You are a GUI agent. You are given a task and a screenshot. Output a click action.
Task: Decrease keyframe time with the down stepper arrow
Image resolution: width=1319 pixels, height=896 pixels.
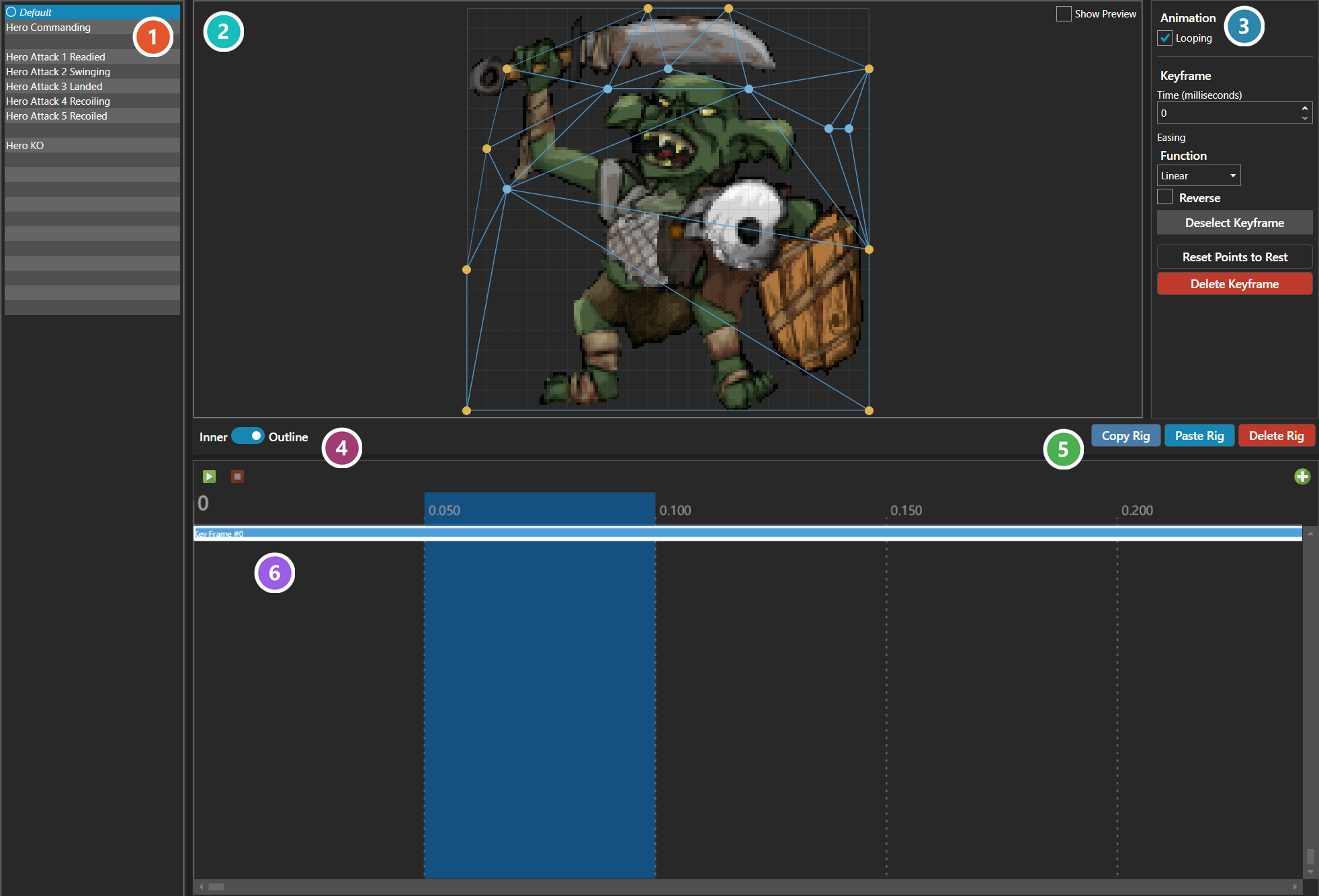pyautogui.click(x=1305, y=118)
